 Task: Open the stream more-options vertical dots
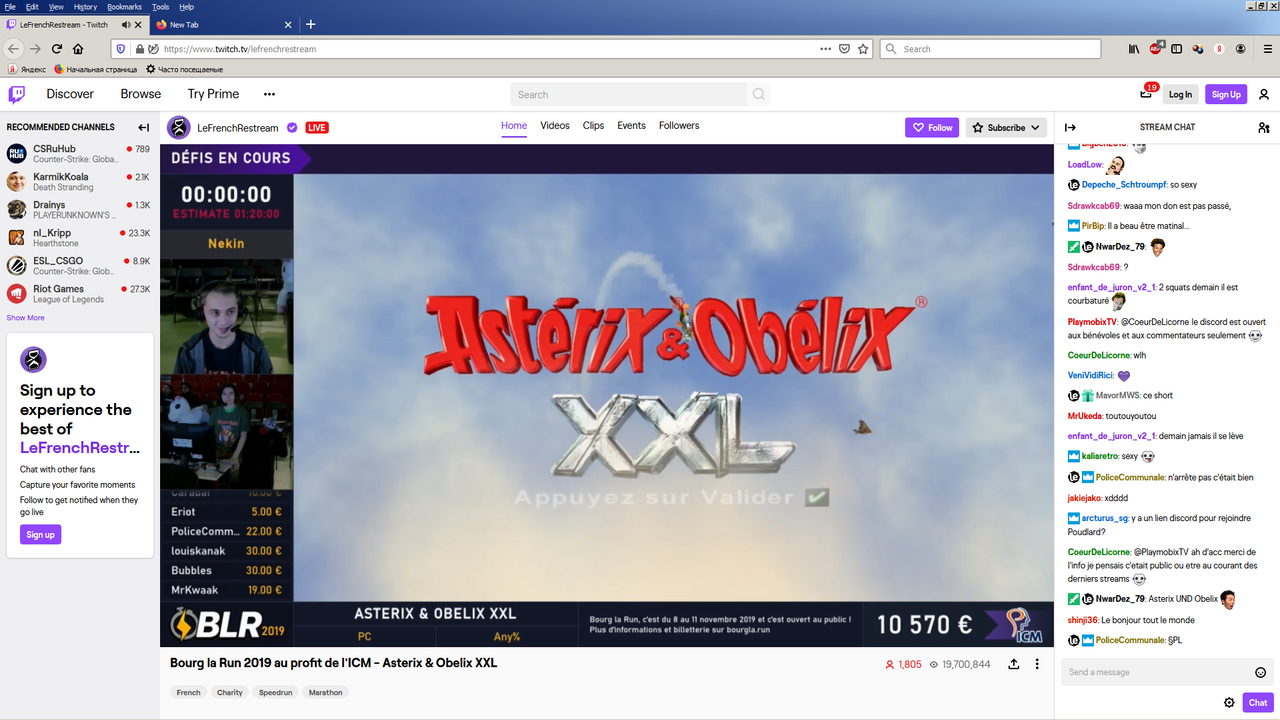coord(1037,664)
